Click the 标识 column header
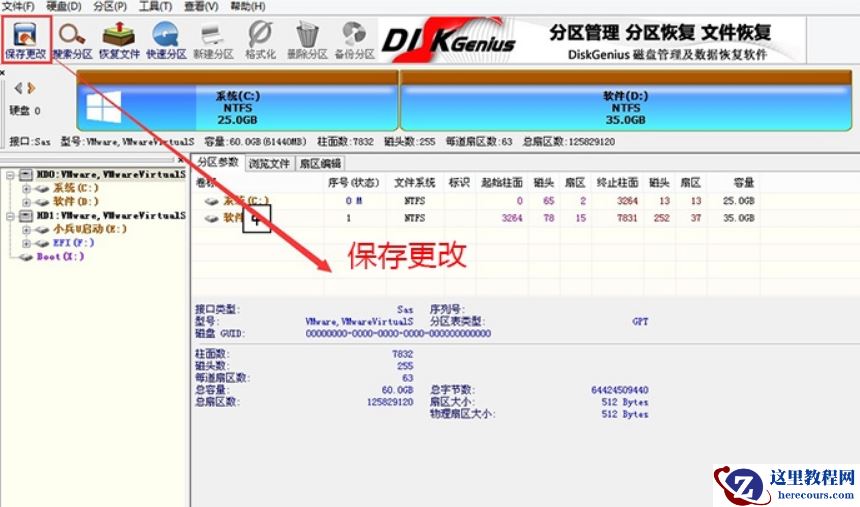The width and height of the screenshot is (860, 507). pos(459,183)
